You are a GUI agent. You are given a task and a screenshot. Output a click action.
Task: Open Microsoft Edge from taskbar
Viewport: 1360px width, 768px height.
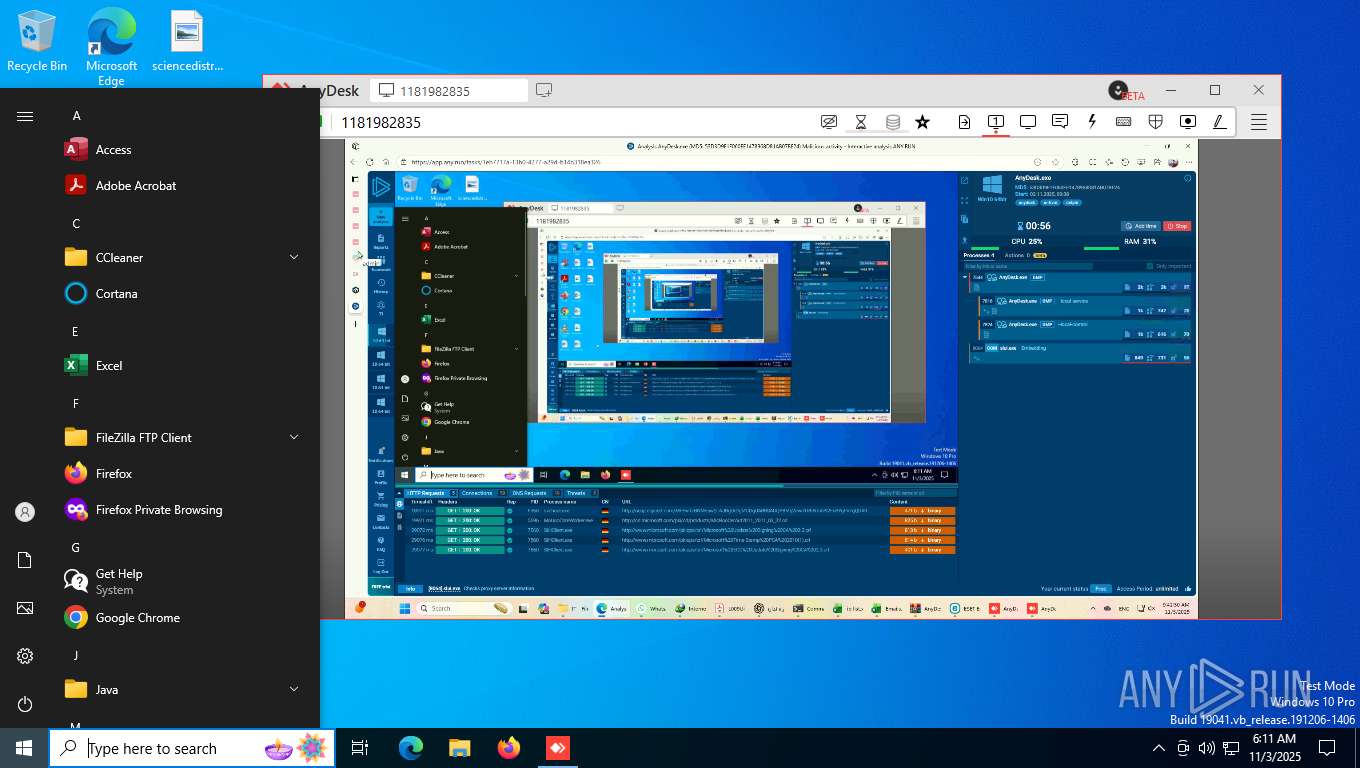click(411, 748)
